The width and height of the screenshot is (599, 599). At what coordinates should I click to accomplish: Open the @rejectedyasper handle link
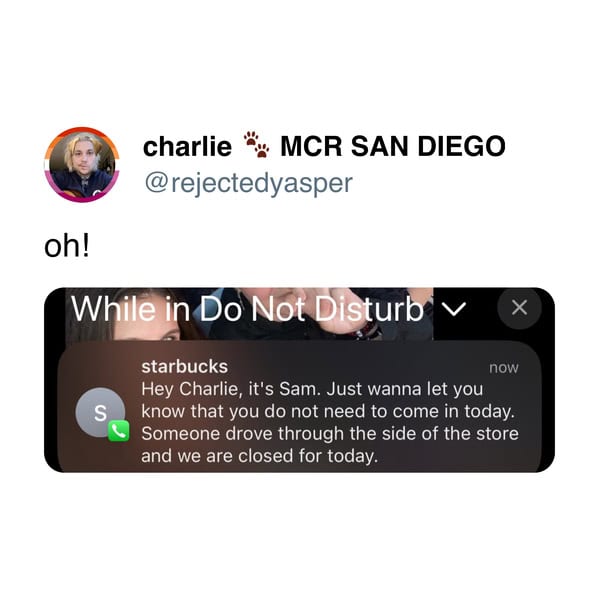(248, 183)
